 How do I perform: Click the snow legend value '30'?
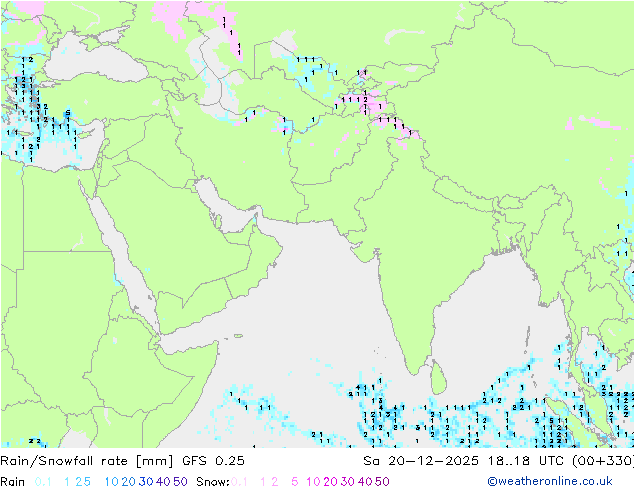(348, 482)
